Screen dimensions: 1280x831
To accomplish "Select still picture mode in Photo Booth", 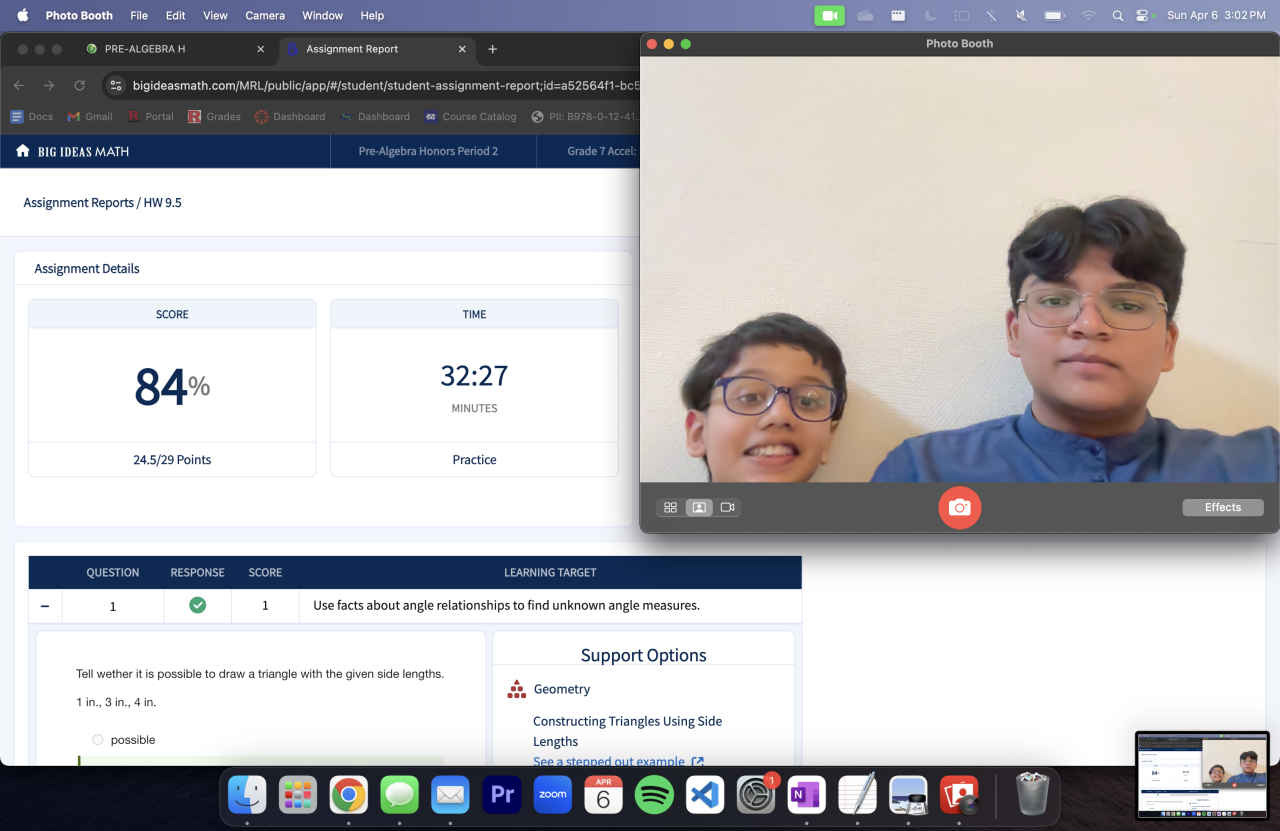I will pos(699,508).
